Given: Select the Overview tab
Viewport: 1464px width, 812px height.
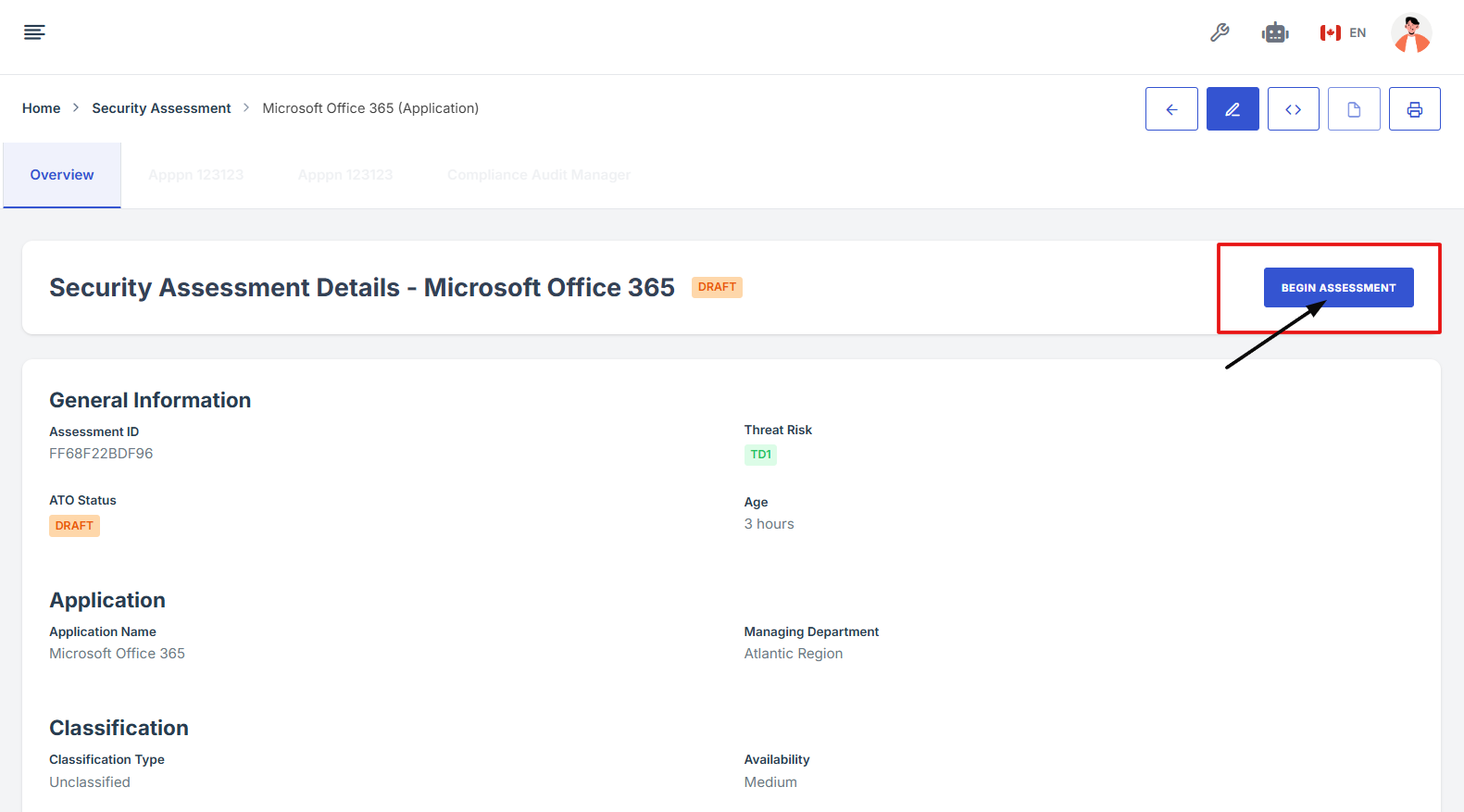Looking at the screenshot, I should [x=62, y=175].
